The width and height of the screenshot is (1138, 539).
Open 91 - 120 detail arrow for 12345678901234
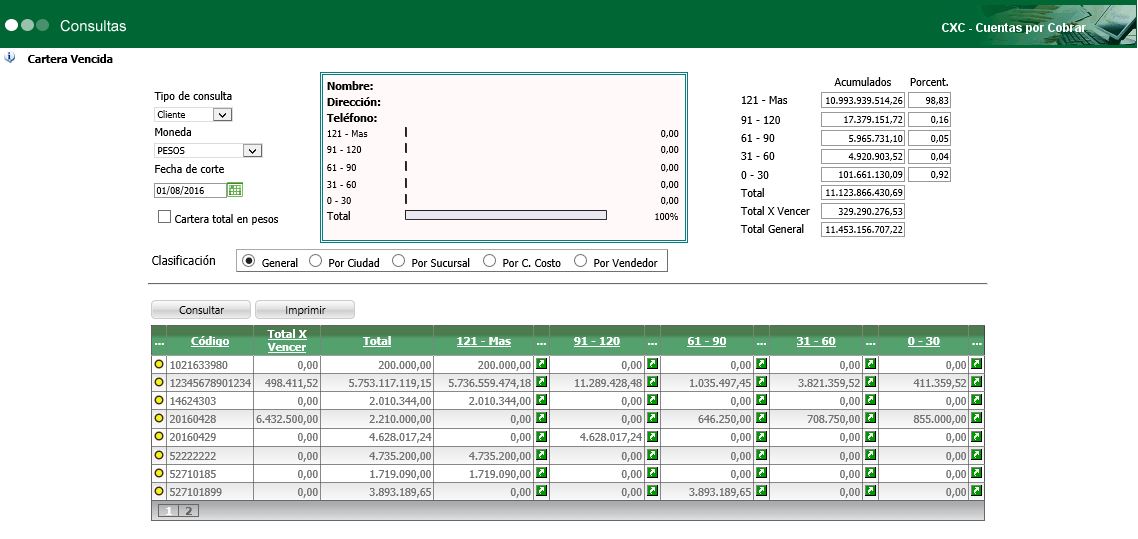tap(652, 382)
